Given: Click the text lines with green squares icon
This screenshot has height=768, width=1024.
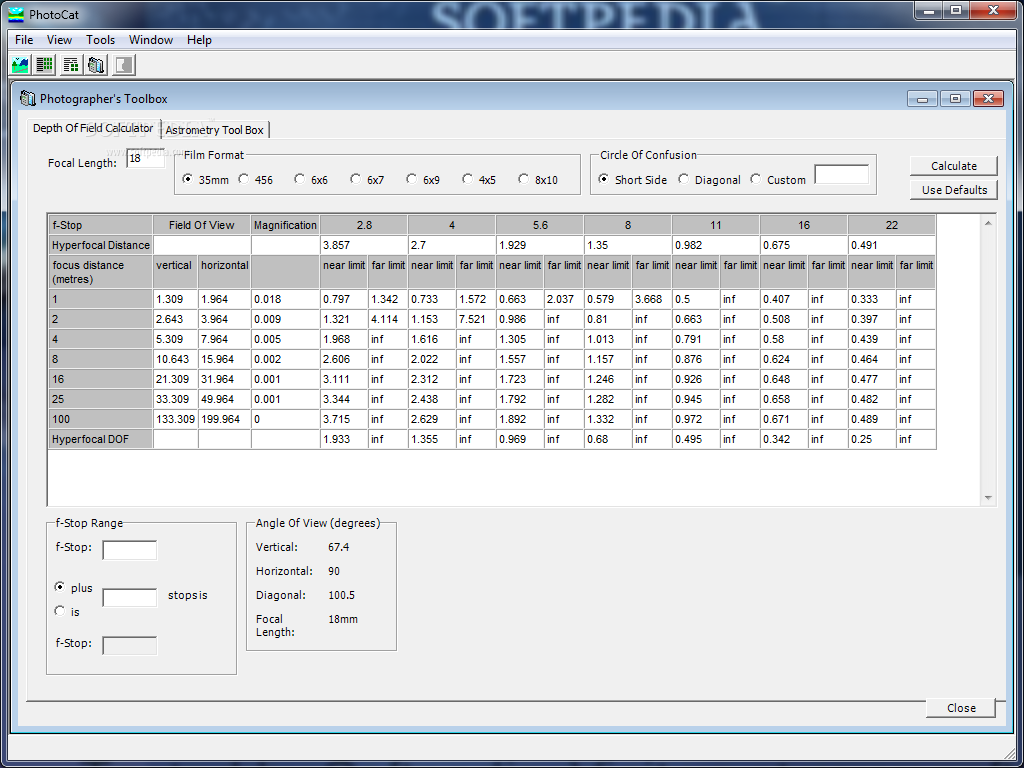Looking at the screenshot, I should (x=71, y=65).
